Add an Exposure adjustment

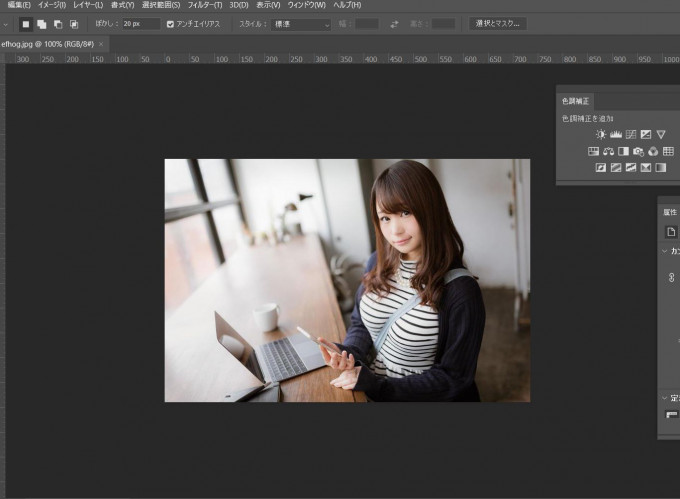(x=646, y=134)
